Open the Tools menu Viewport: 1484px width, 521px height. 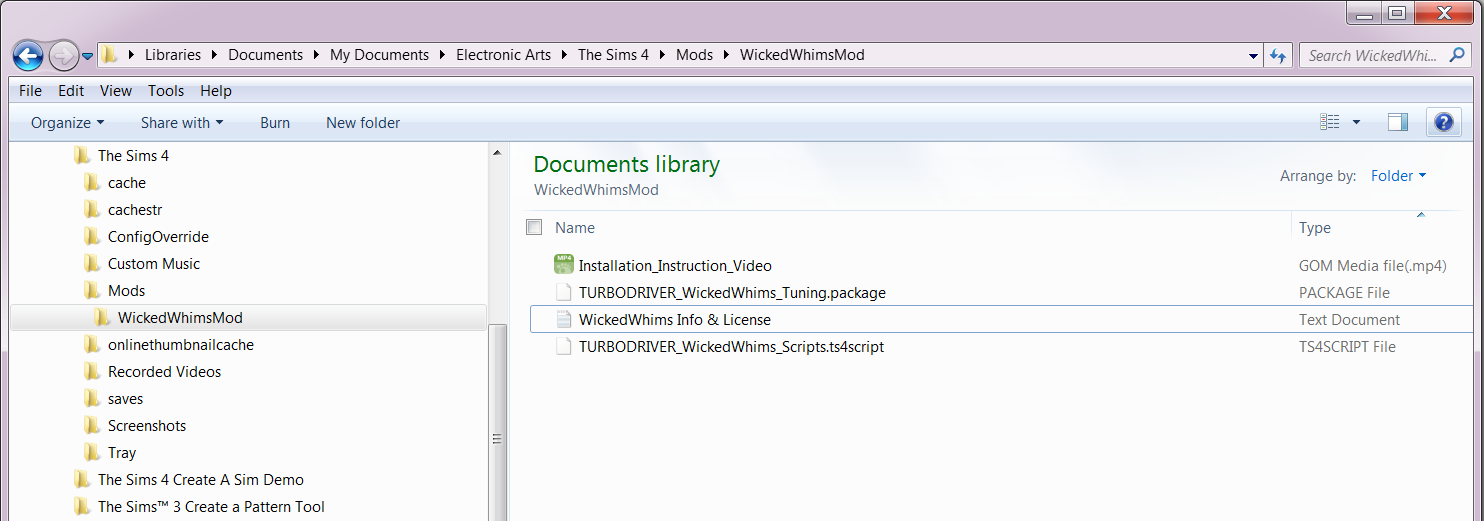coord(166,90)
